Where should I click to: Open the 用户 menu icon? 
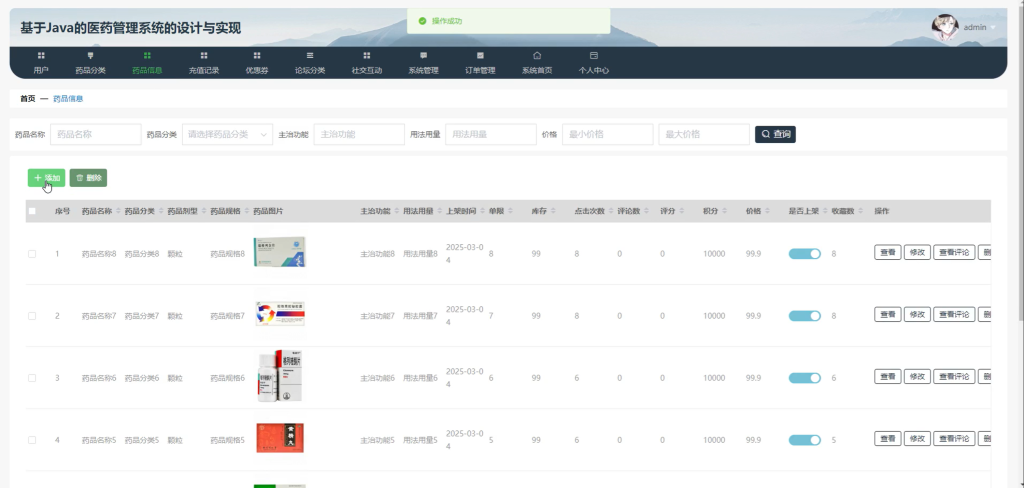click(41, 56)
